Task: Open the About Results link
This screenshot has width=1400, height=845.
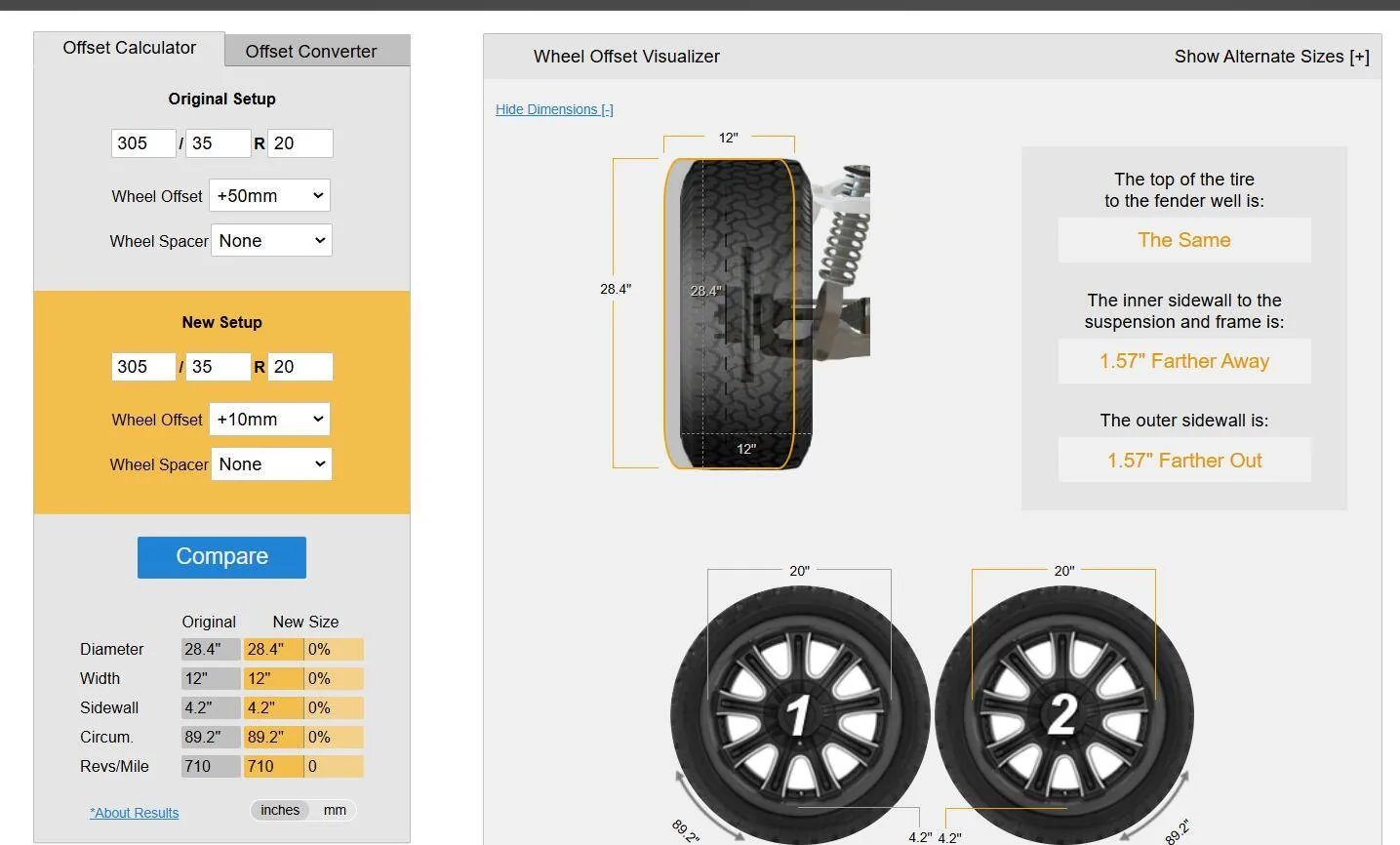Action: pos(135,813)
